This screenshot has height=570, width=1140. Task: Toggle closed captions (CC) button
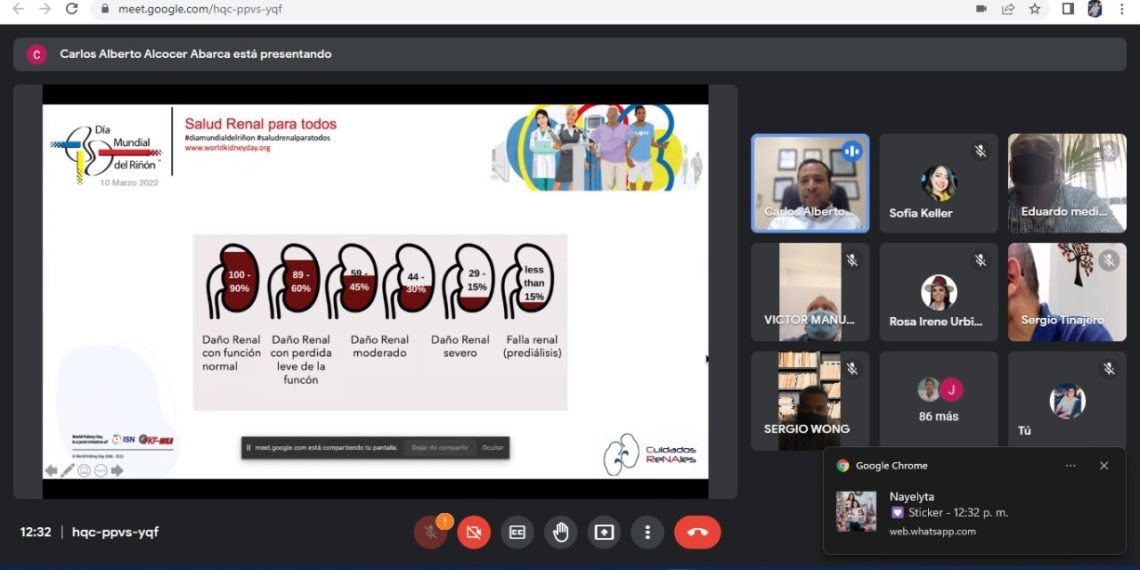517,532
